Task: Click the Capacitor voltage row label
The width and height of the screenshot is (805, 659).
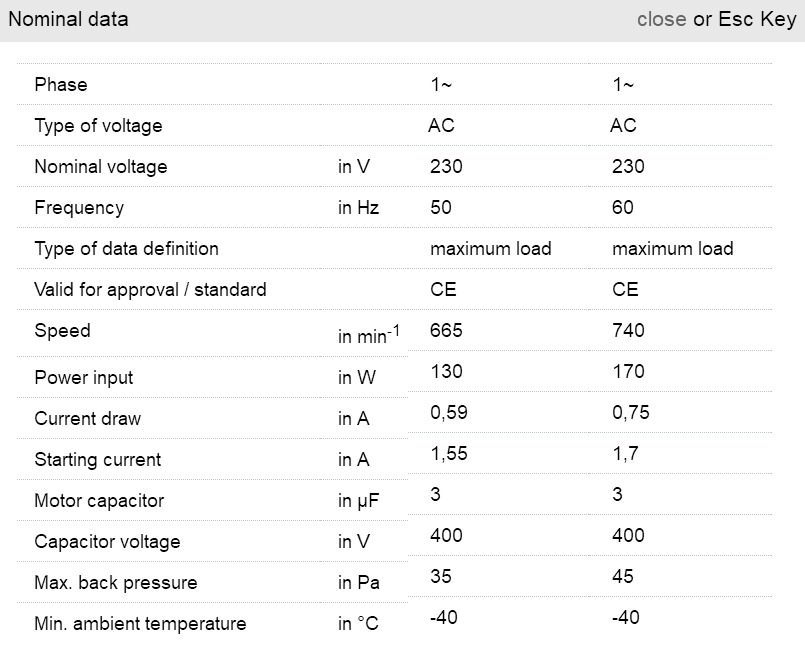Action: pyautogui.click(x=107, y=542)
